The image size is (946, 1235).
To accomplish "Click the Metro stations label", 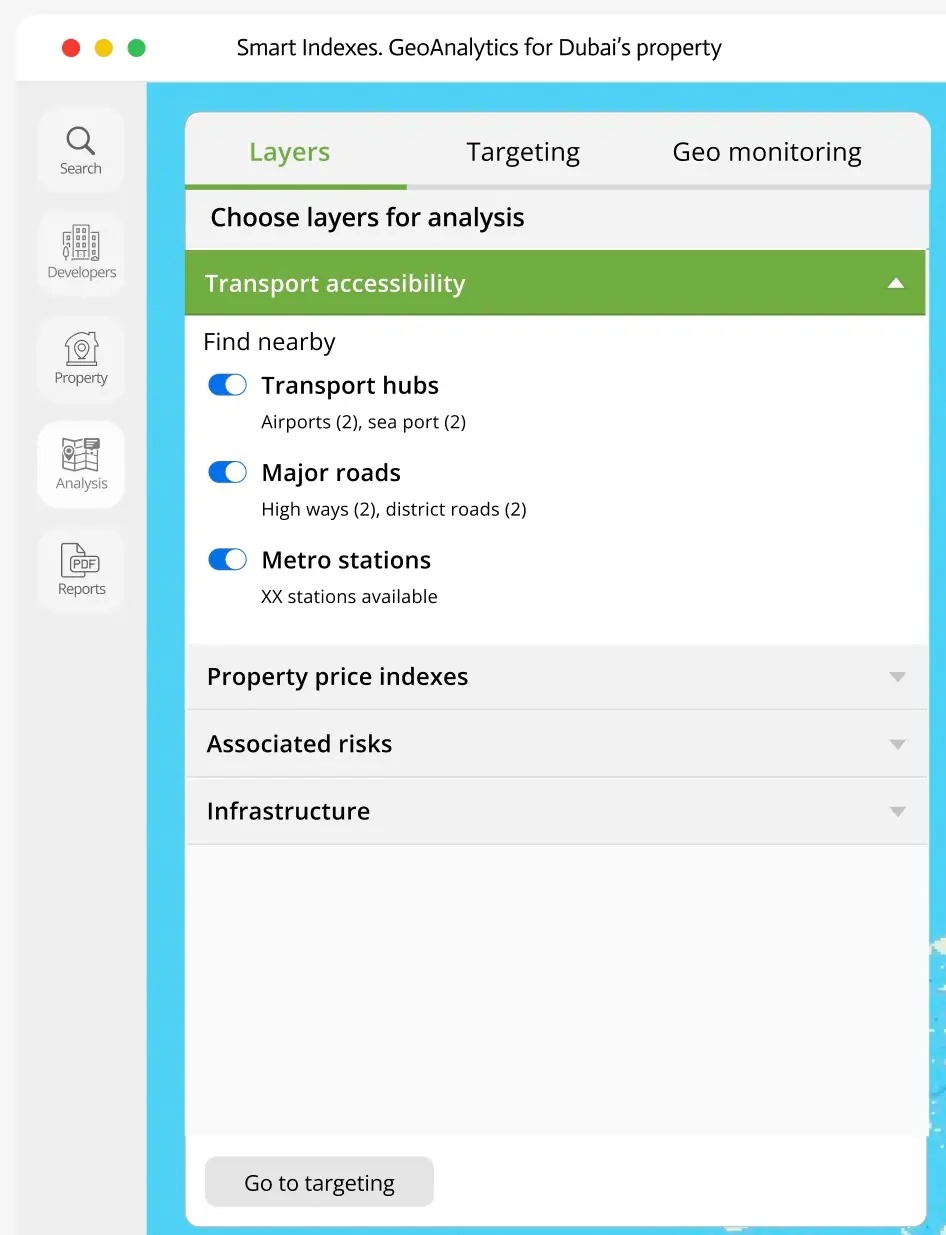I will [x=346, y=560].
